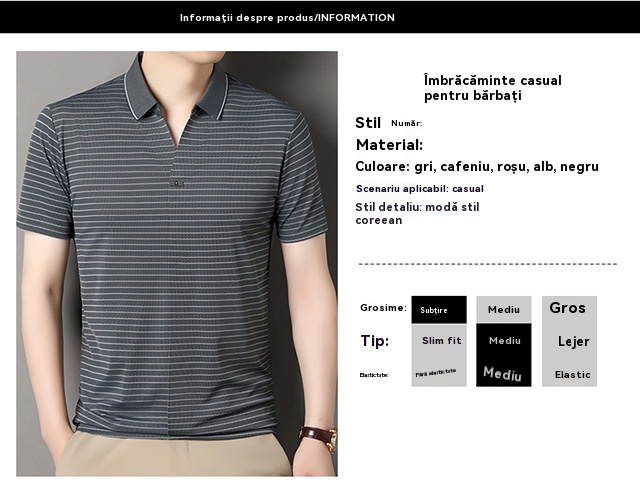Choose the Lejer fit type
Screen dimensions: 640x488
point(573,341)
